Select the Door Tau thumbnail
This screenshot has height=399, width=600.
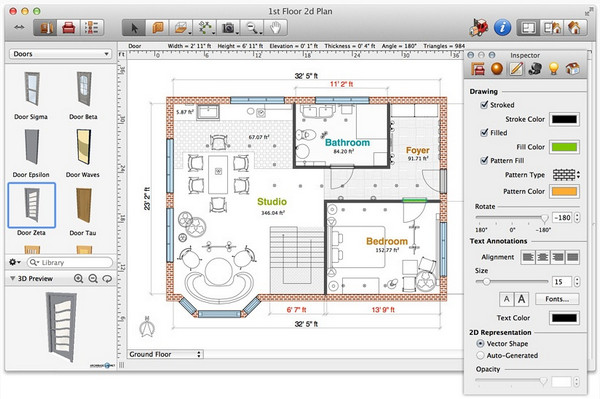(83, 205)
